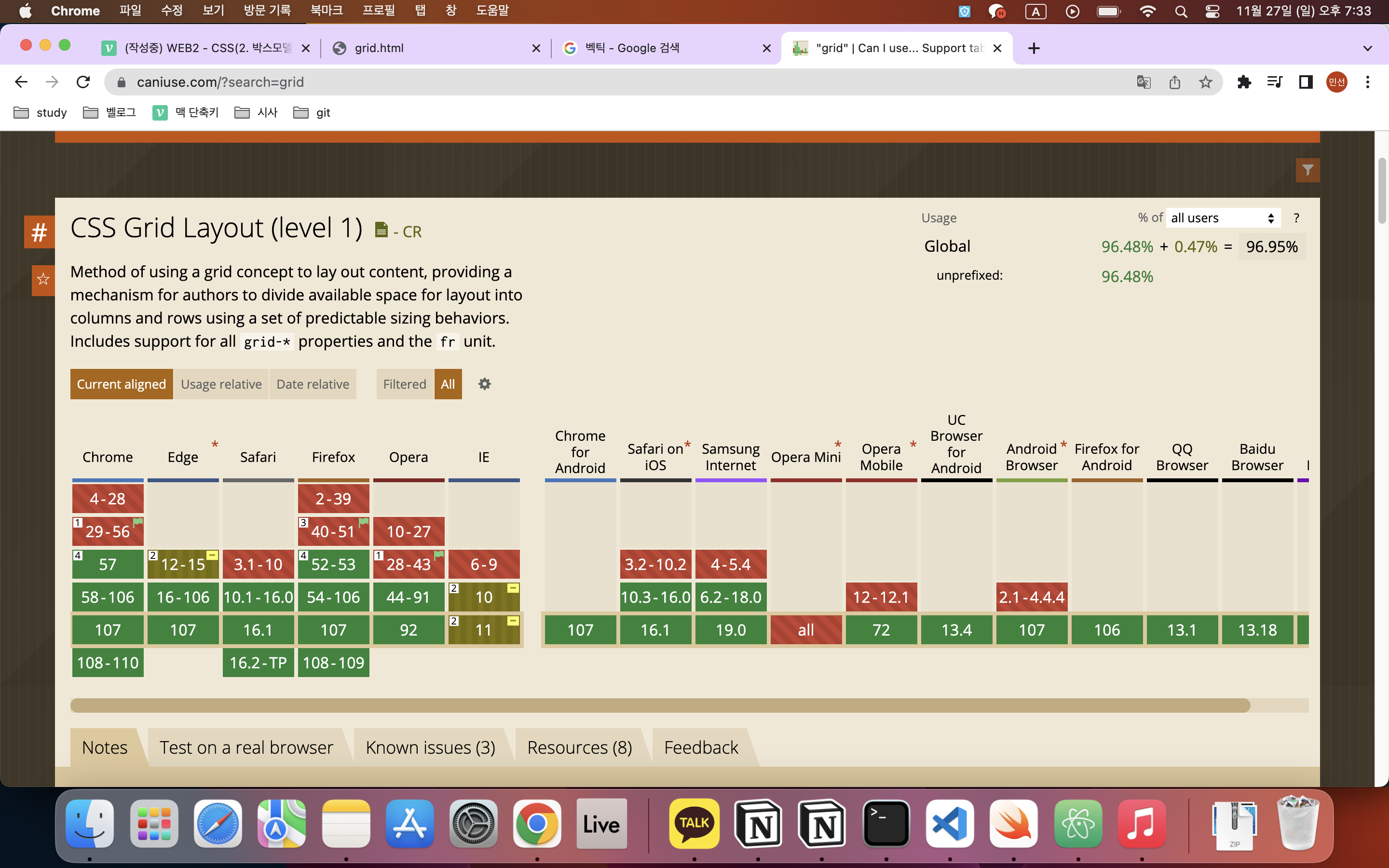
Task: Click the horizontal table scrollbar
Action: point(660,705)
